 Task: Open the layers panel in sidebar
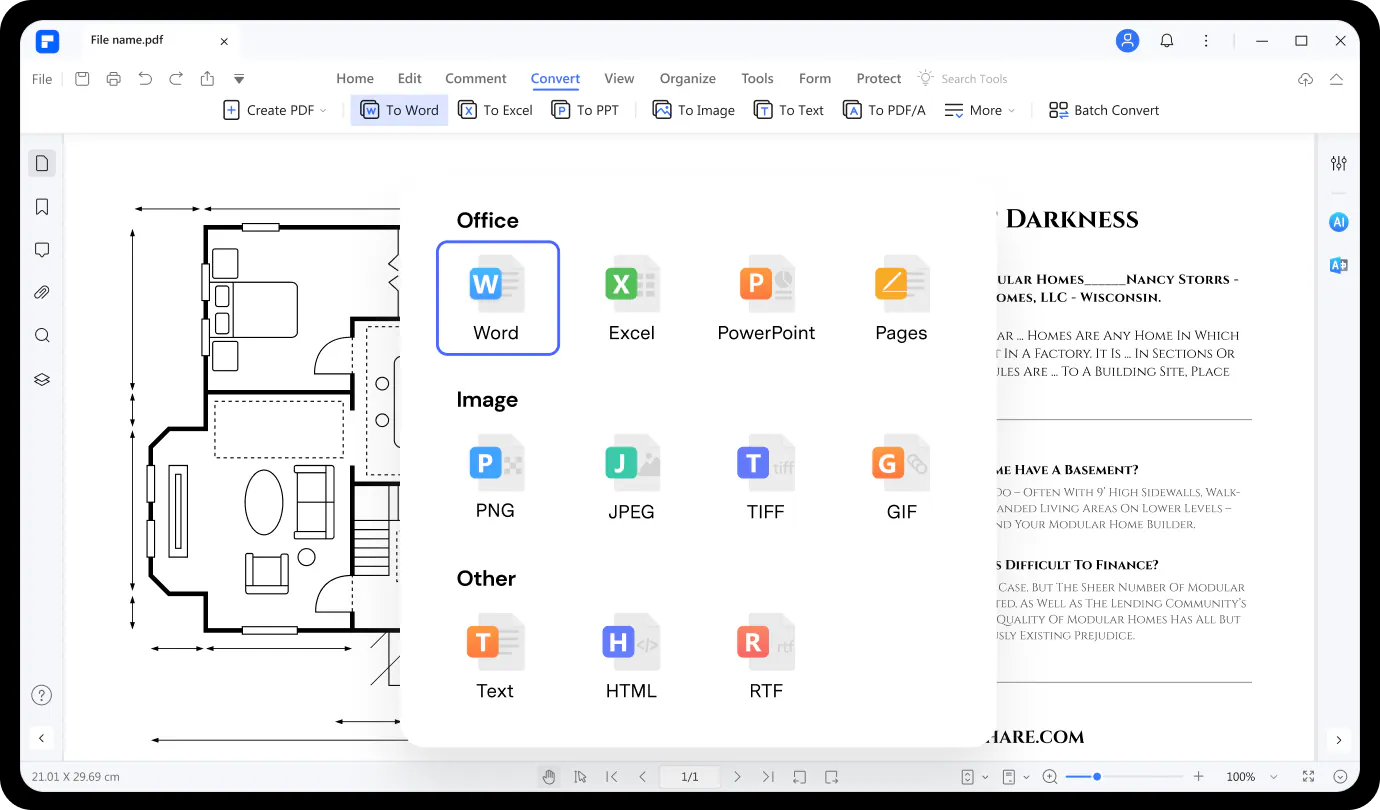click(x=42, y=380)
